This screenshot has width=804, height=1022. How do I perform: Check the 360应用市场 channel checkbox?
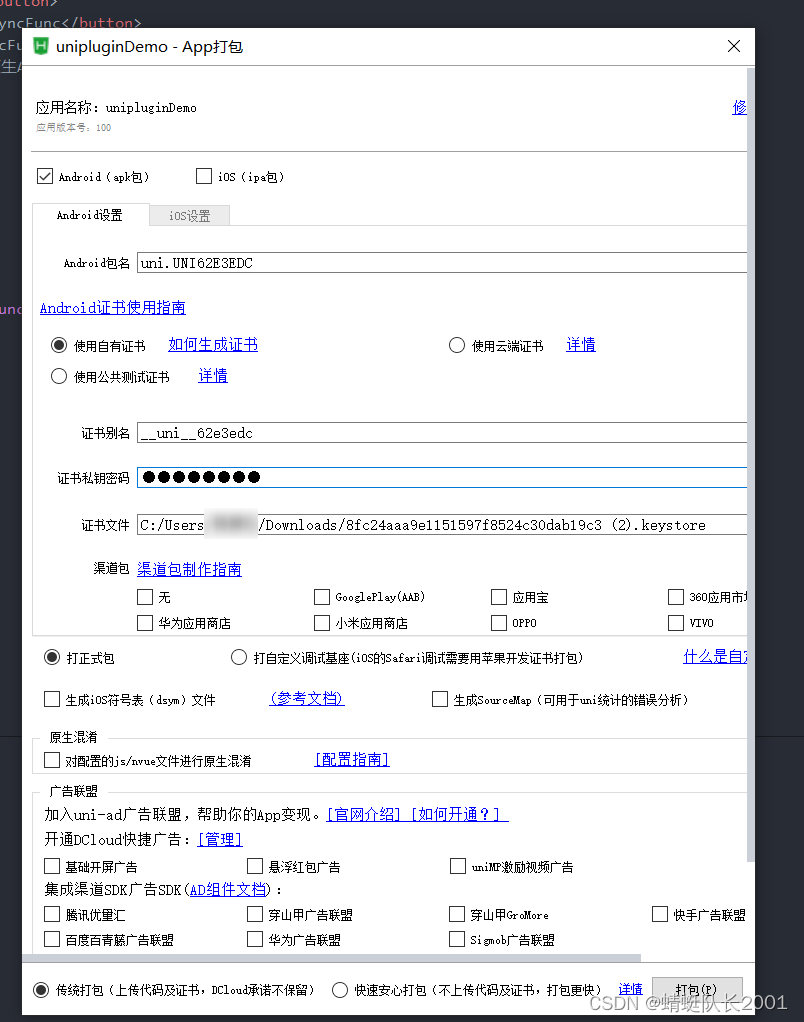coord(676,597)
